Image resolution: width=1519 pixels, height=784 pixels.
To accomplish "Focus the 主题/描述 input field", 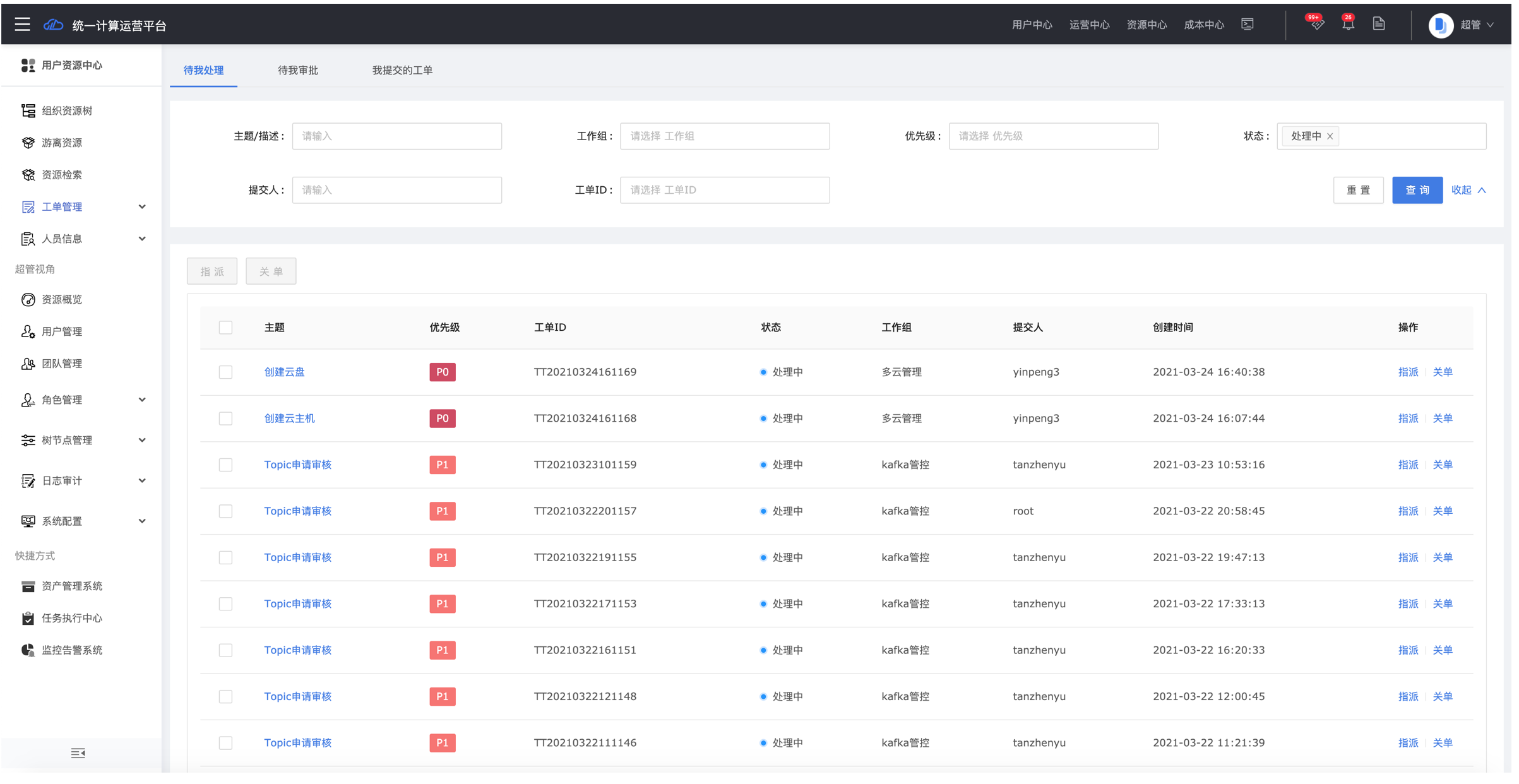I will [x=396, y=136].
